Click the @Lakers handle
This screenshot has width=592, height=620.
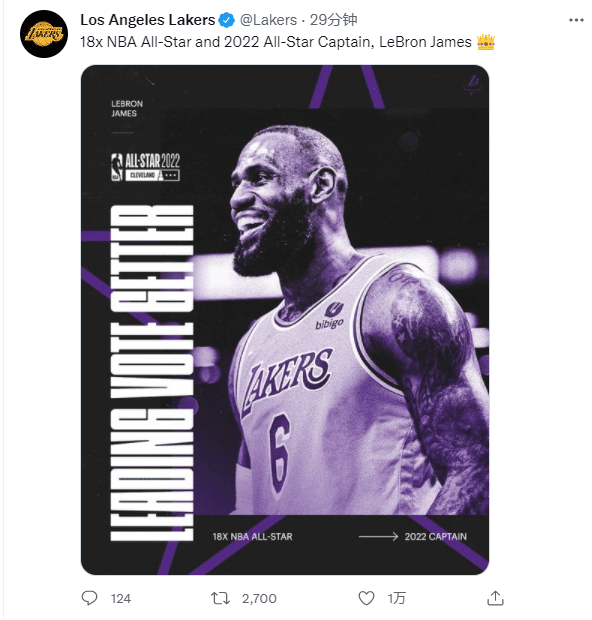click(268, 20)
